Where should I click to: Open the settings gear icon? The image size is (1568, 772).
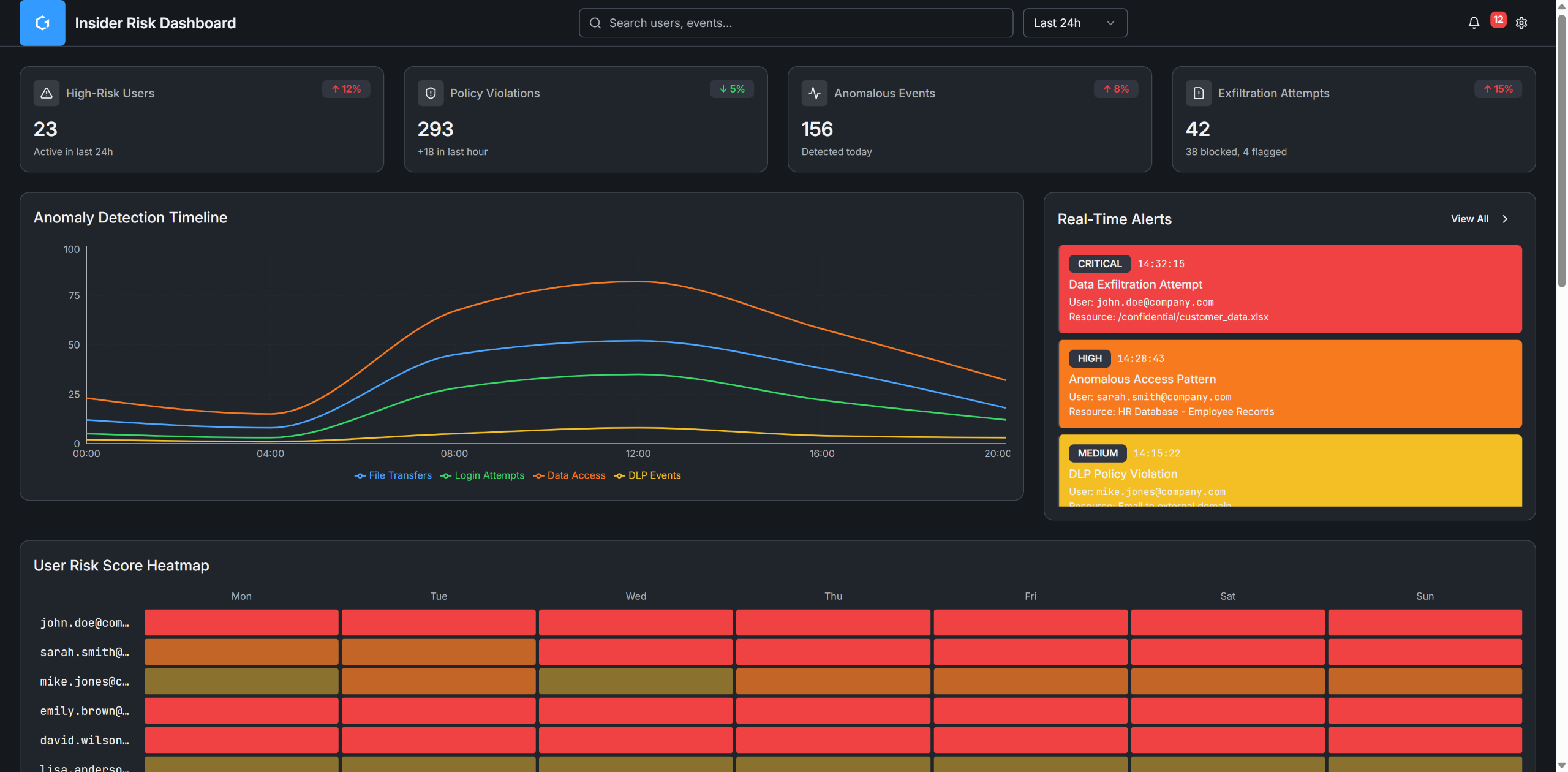point(1521,23)
